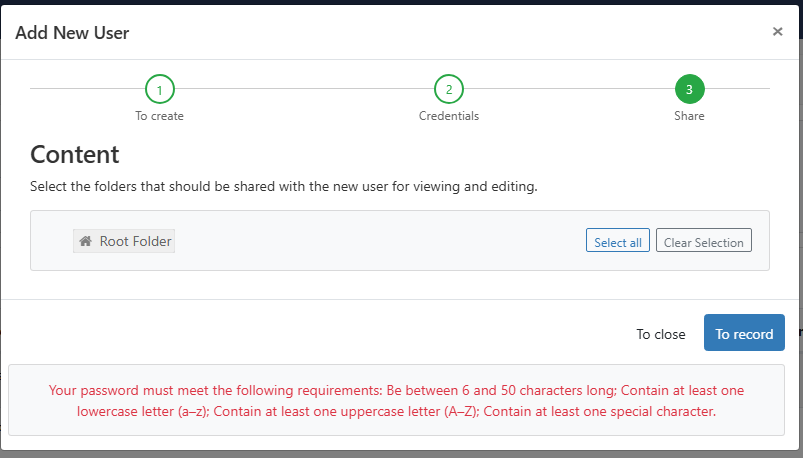Click empty area of folder selection panel

coord(379,241)
